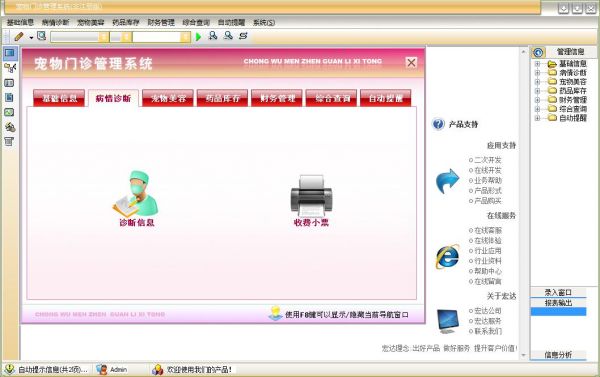Switch to the red 药品库存 tab

[x=222, y=98]
